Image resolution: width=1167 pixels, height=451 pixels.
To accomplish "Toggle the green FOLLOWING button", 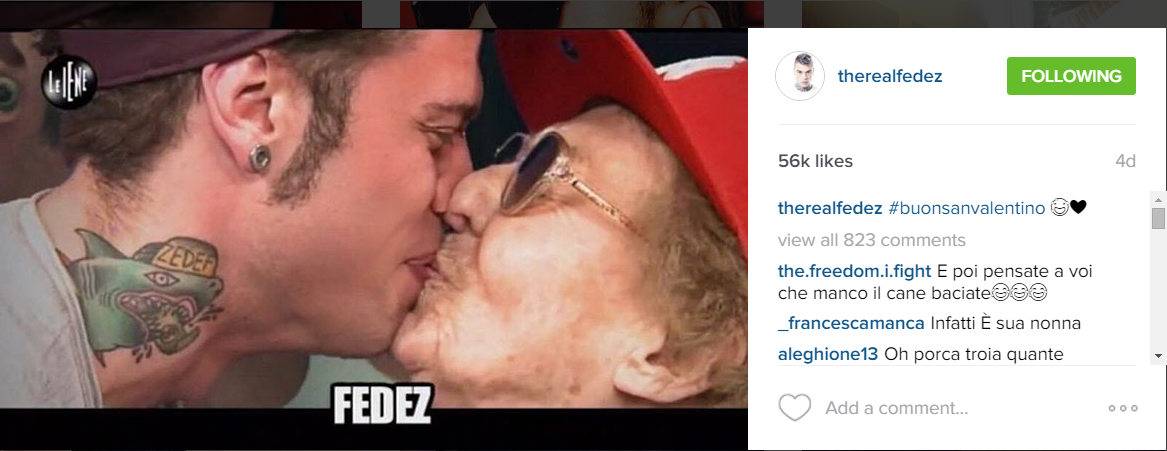I will 1071,76.
